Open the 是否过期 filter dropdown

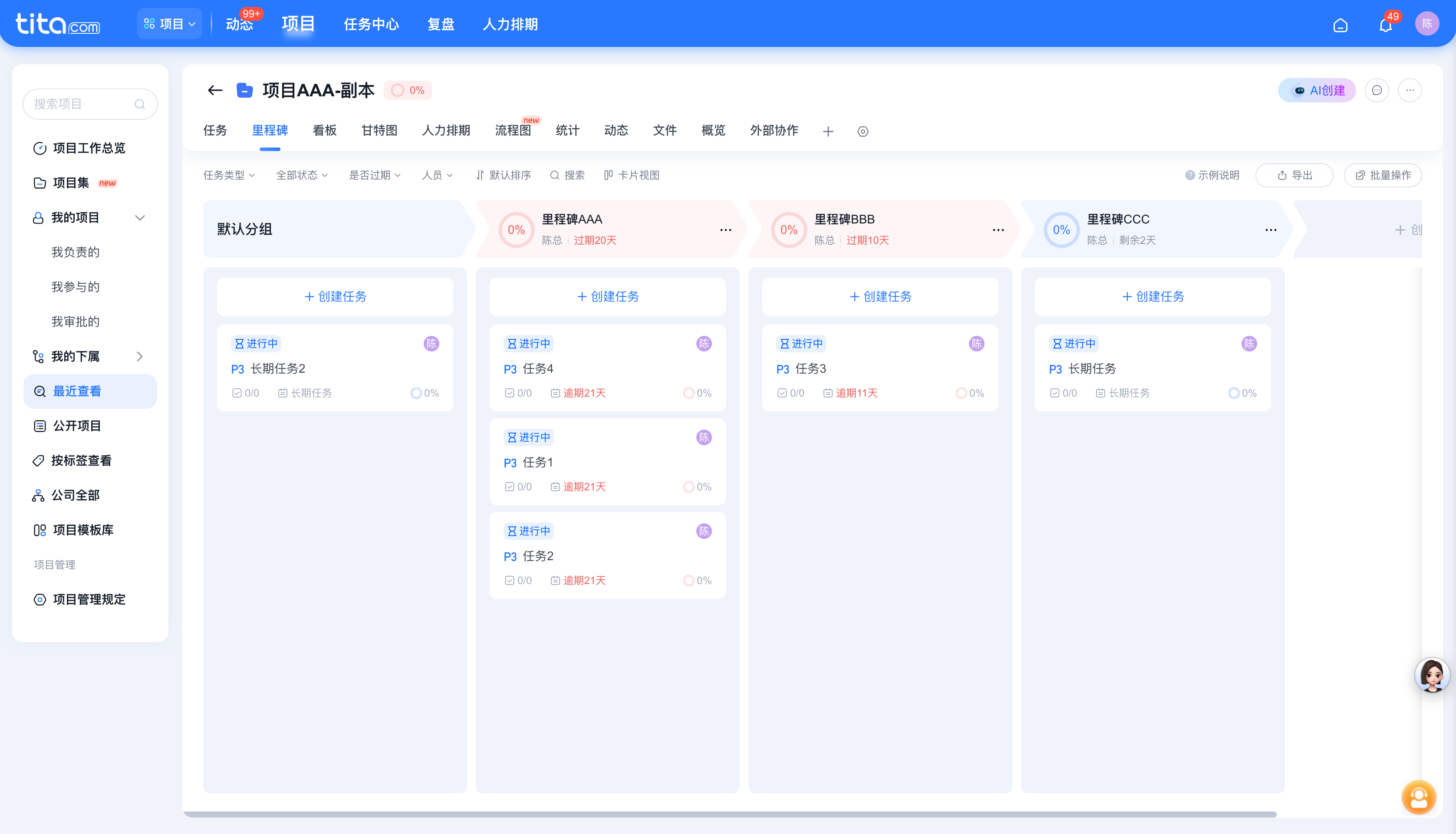pyautogui.click(x=375, y=175)
